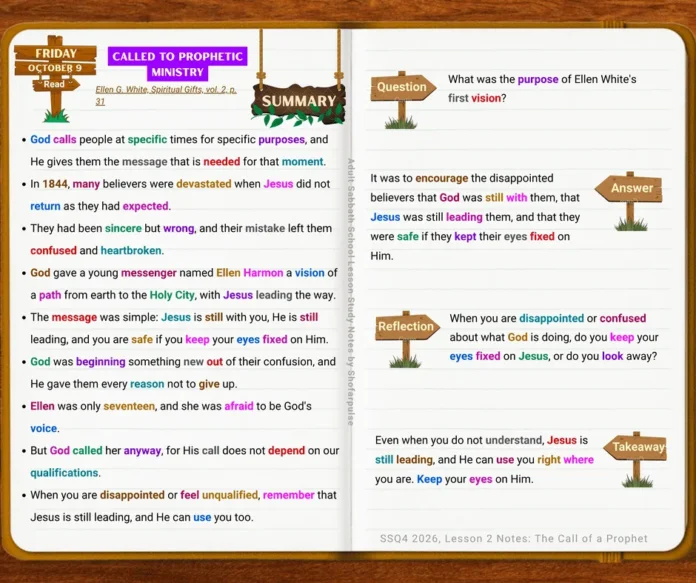Click the word "remember"
Viewport: 696px width, 583px height.
pyautogui.click(x=289, y=495)
